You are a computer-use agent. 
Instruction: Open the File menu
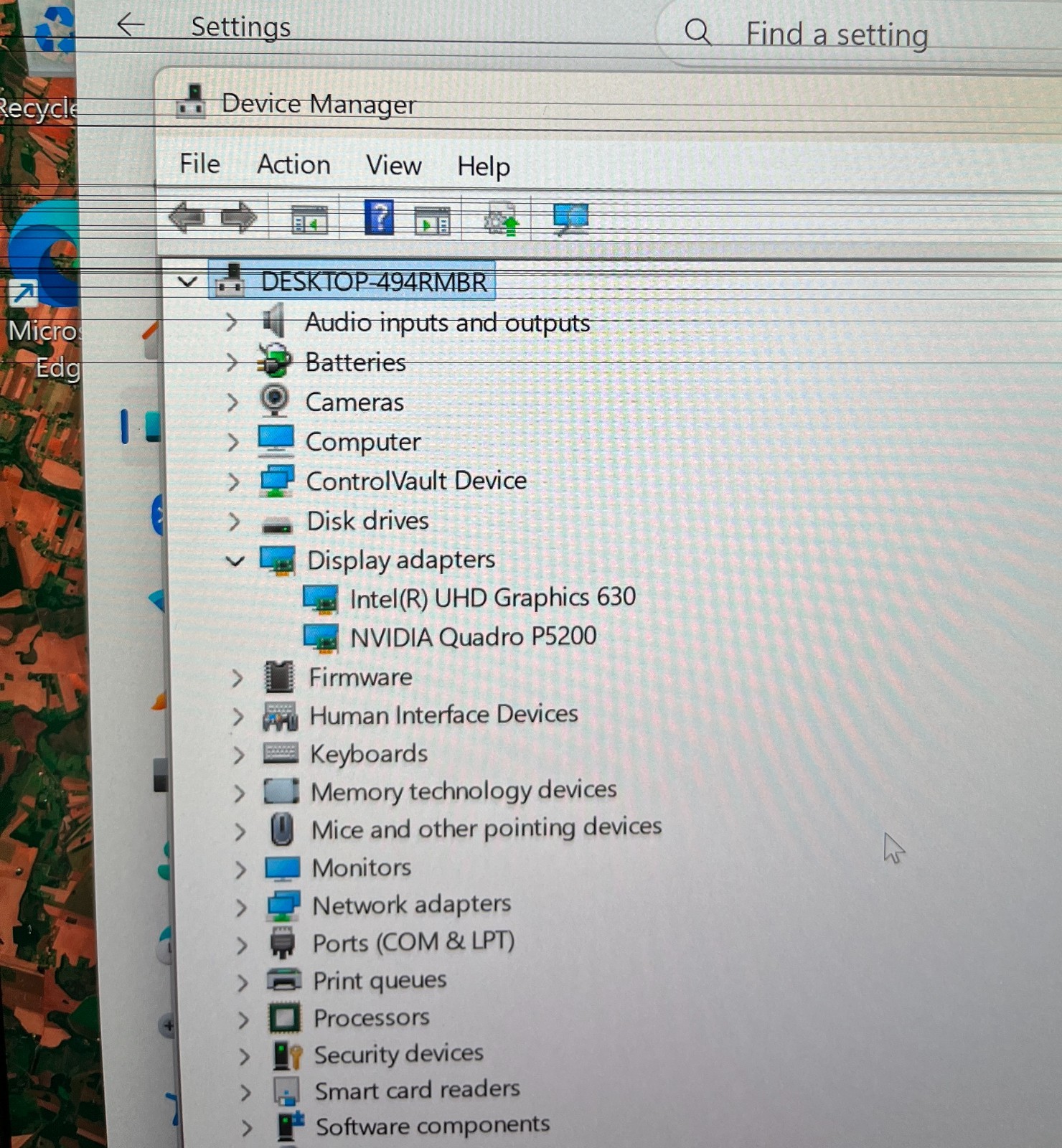tap(199, 164)
